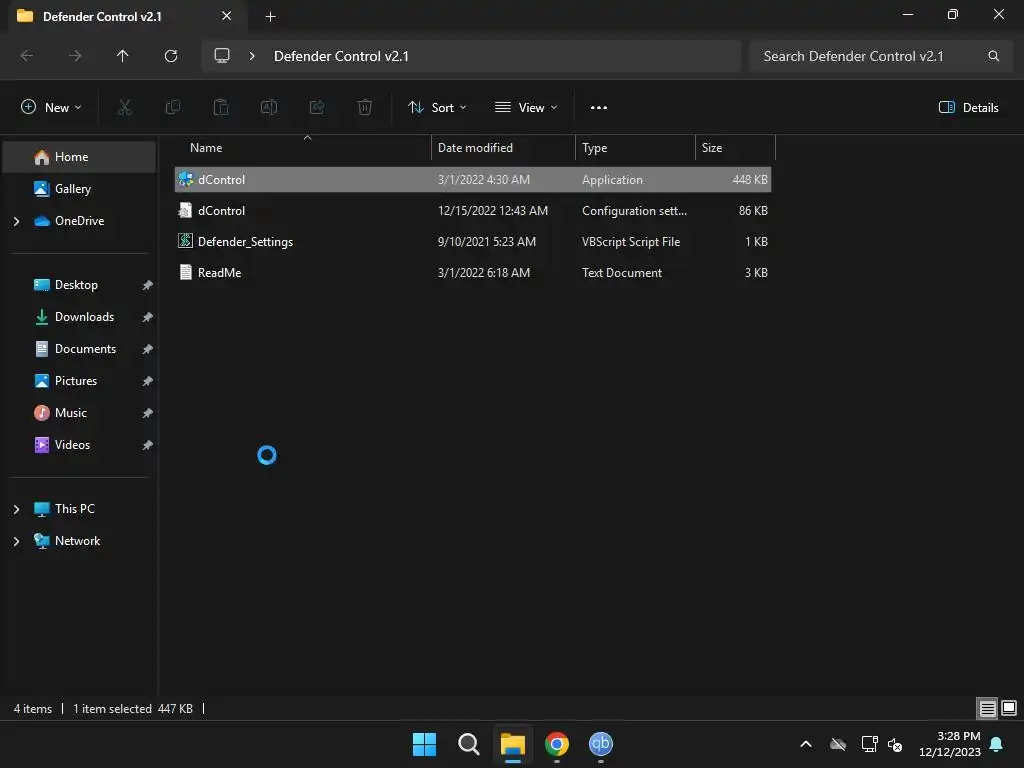Cut the selected file with scissors icon
This screenshot has width=1024, height=768.
click(125, 108)
